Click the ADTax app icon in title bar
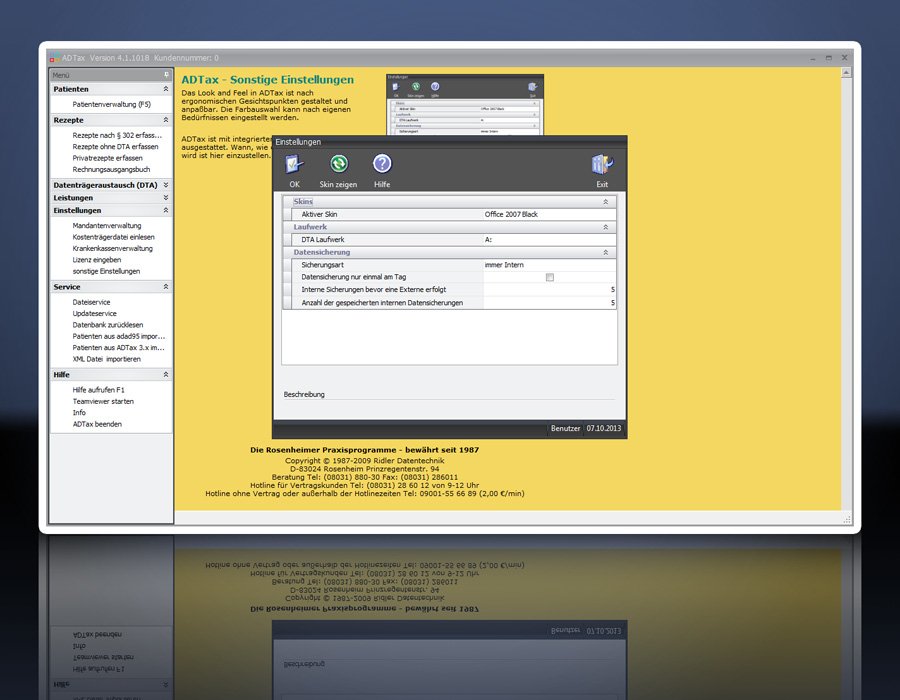 coord(55,58)
